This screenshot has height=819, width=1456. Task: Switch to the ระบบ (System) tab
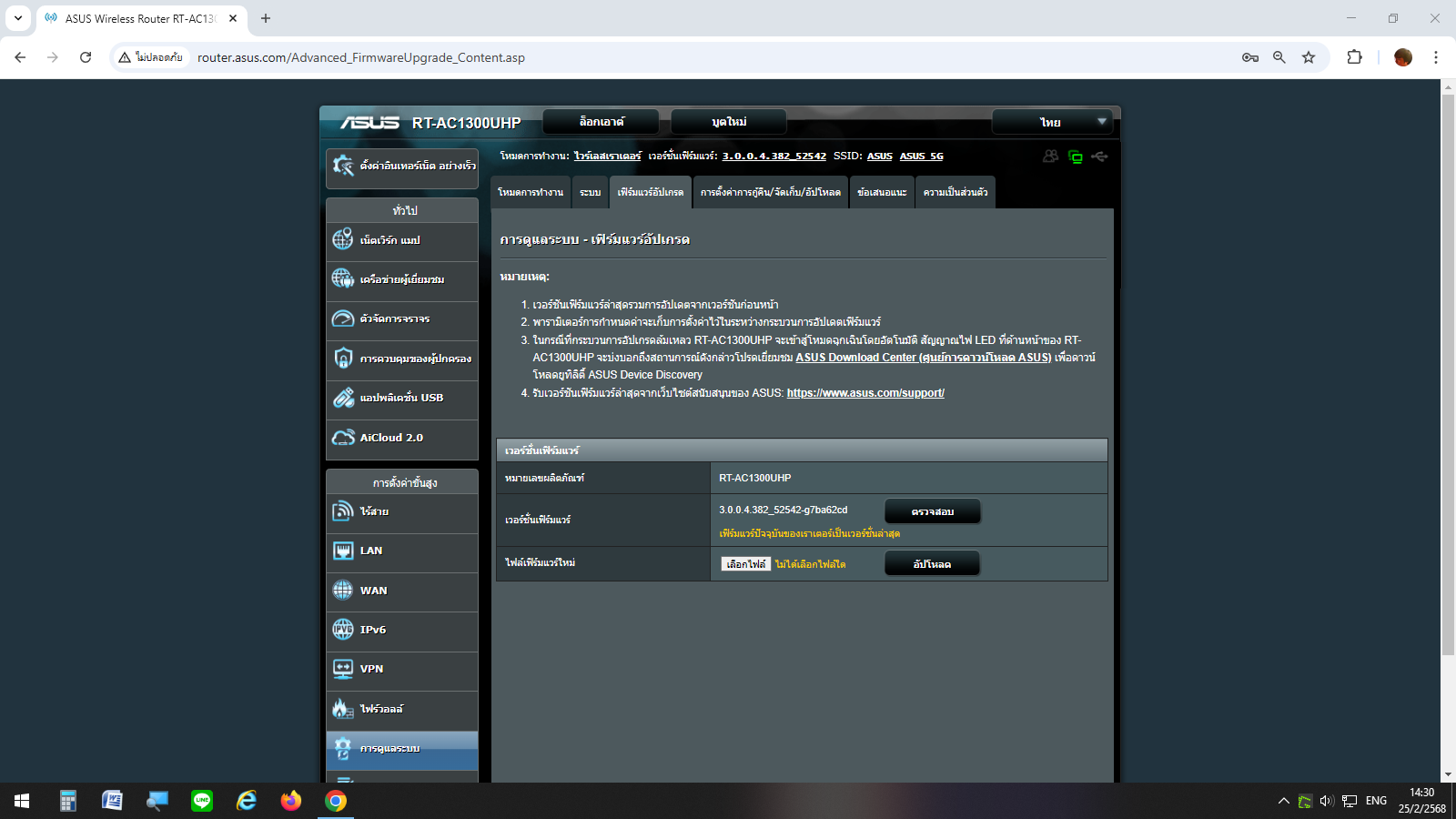tap(590, 193)
